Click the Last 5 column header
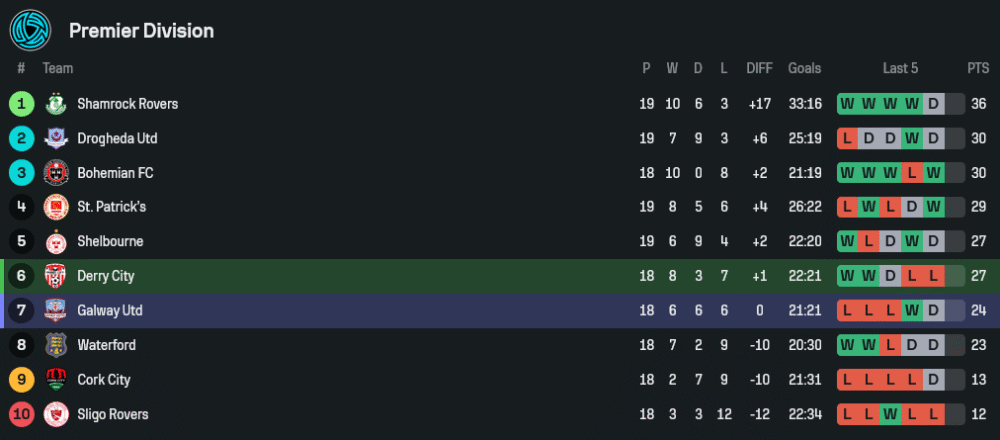 (900, 68)
